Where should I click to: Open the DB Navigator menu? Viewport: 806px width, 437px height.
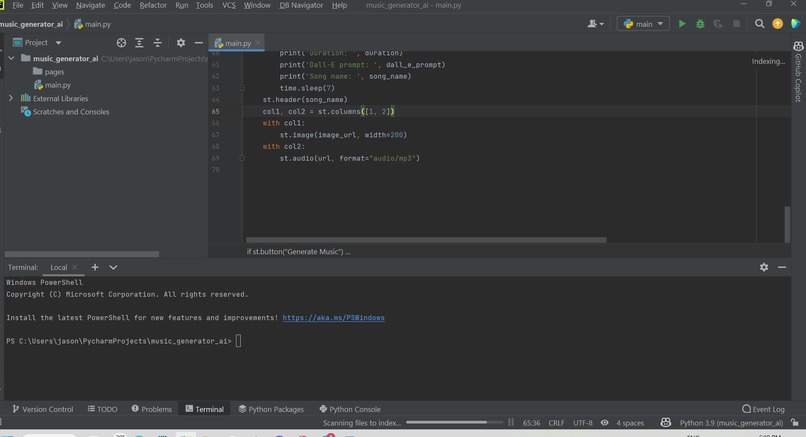(301, 5)
